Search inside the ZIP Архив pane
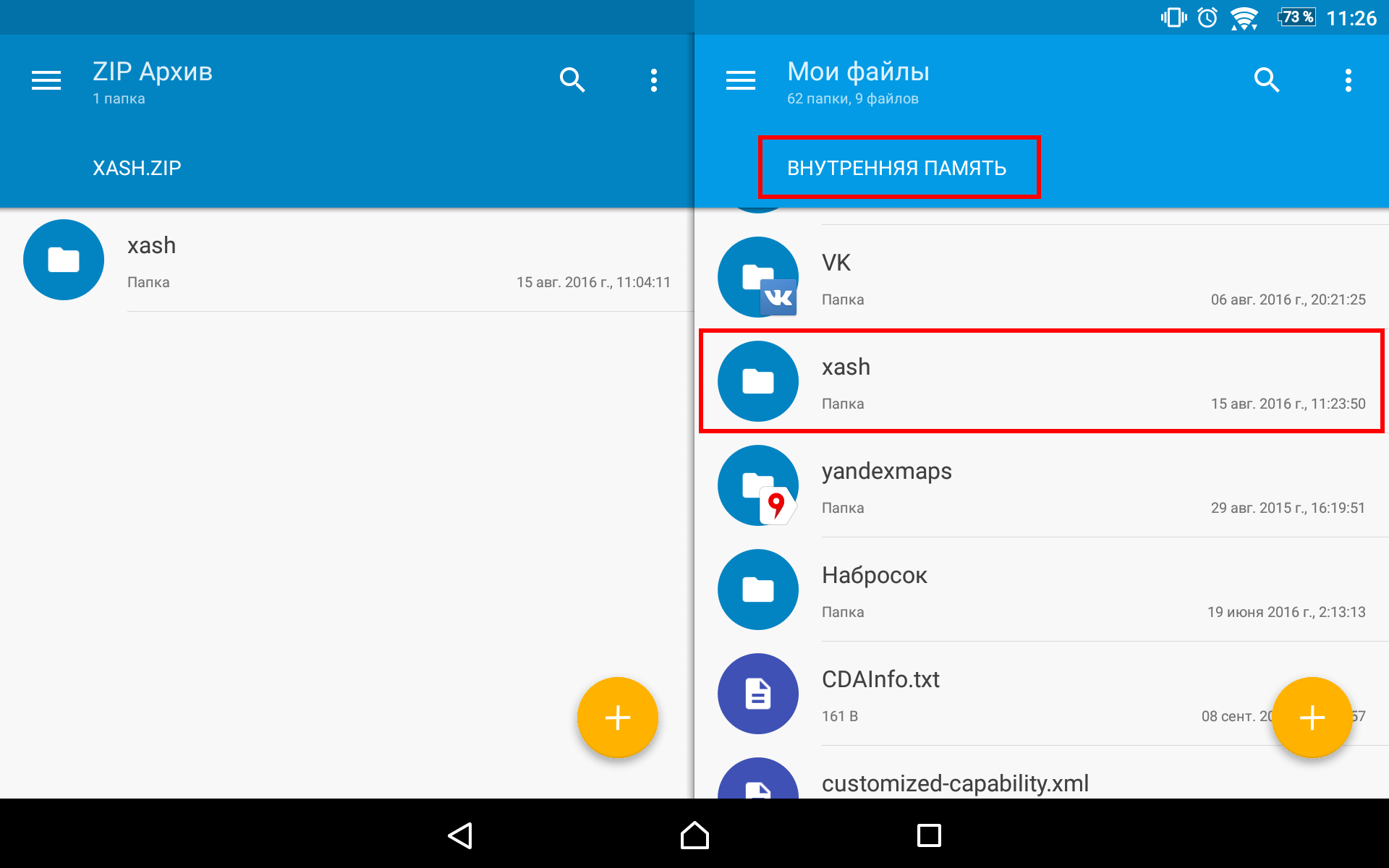 572,80
